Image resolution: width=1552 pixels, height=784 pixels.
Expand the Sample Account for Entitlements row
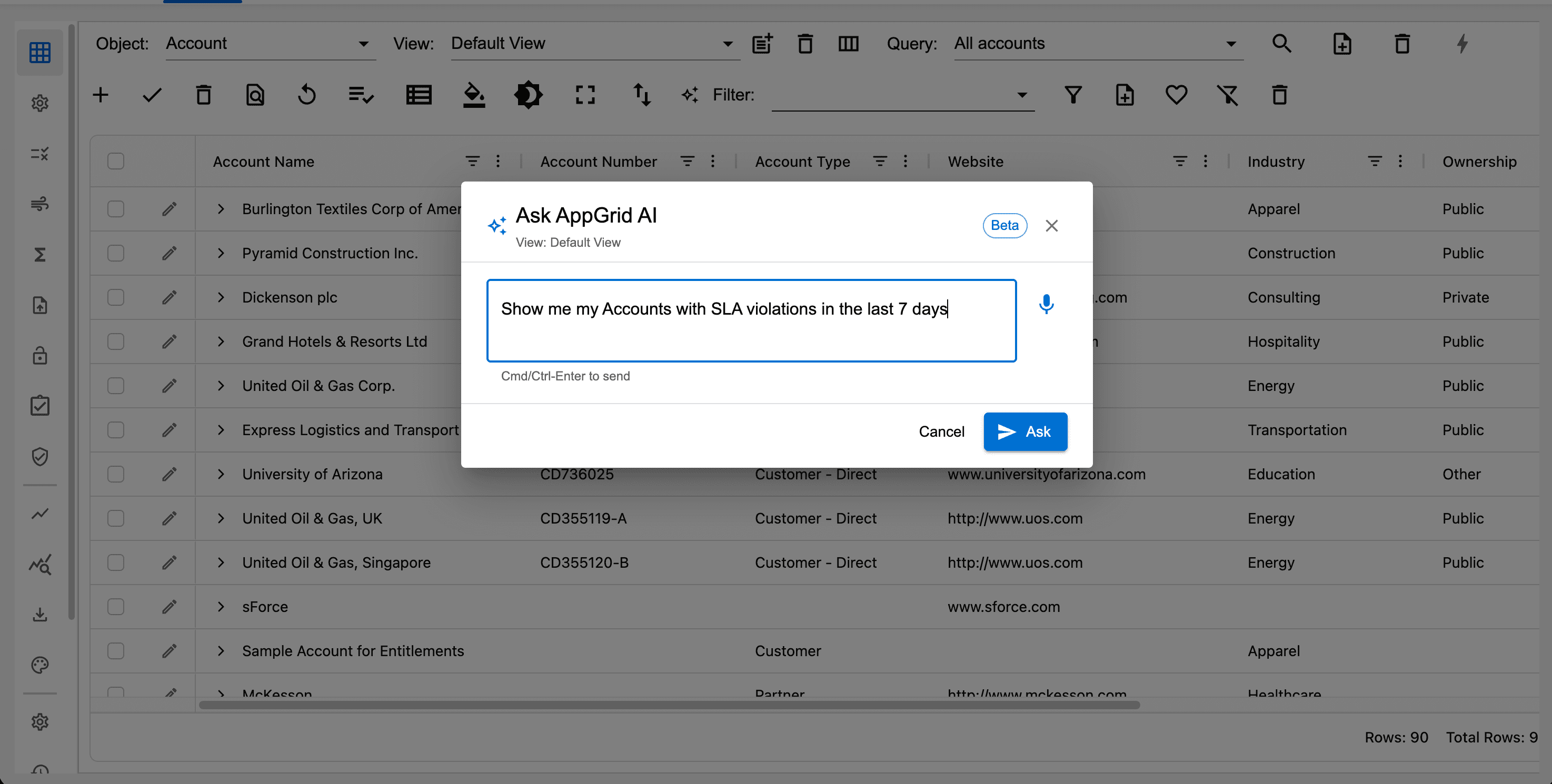[221, 651]
